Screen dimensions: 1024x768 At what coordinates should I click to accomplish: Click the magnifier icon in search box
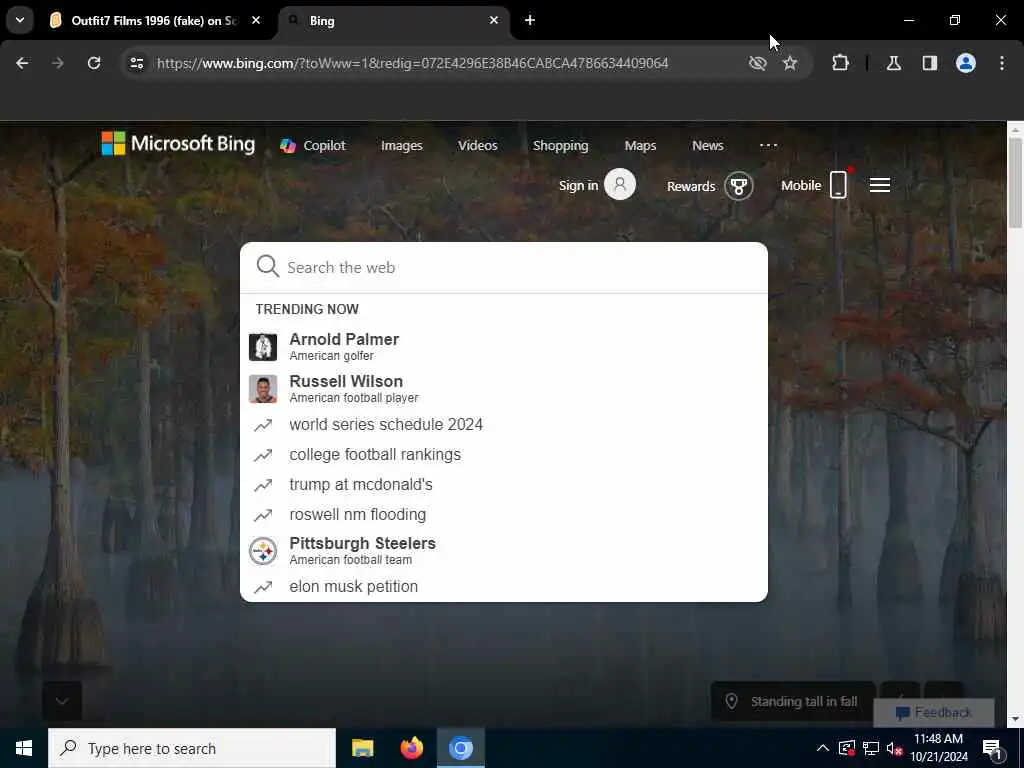tap(268, 266)
